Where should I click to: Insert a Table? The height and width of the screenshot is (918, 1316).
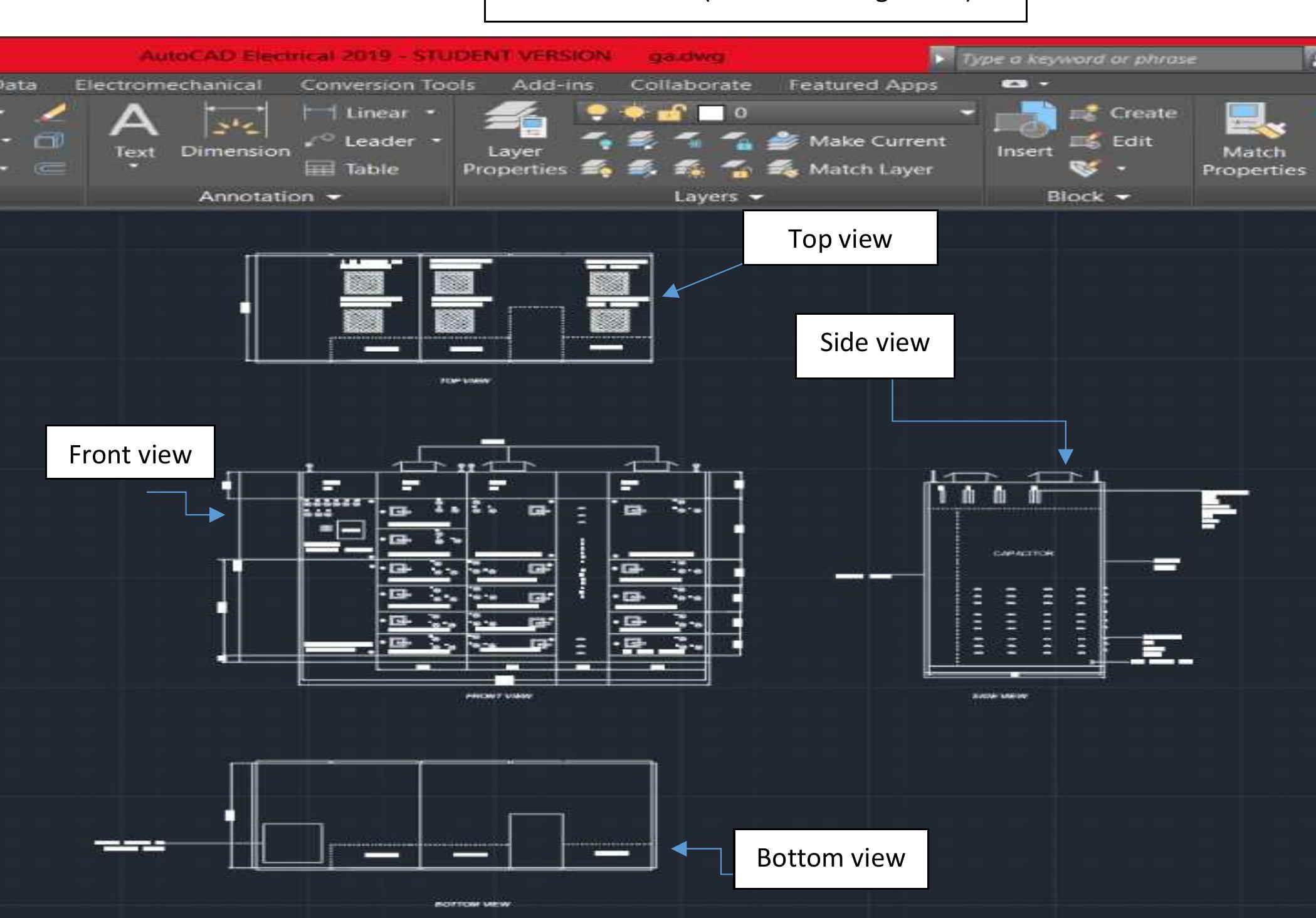point(351,169)
